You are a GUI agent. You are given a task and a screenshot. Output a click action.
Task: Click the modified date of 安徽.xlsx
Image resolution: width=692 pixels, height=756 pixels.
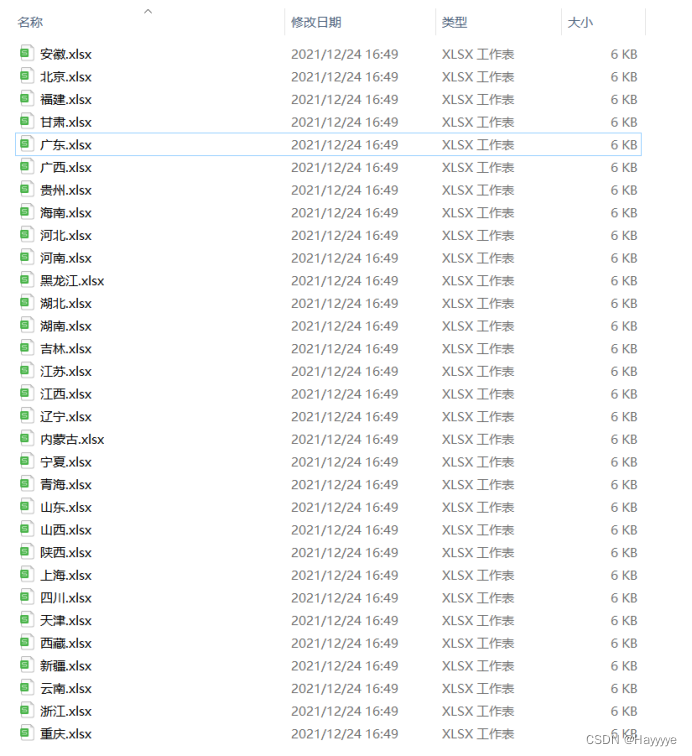(344, 54)
